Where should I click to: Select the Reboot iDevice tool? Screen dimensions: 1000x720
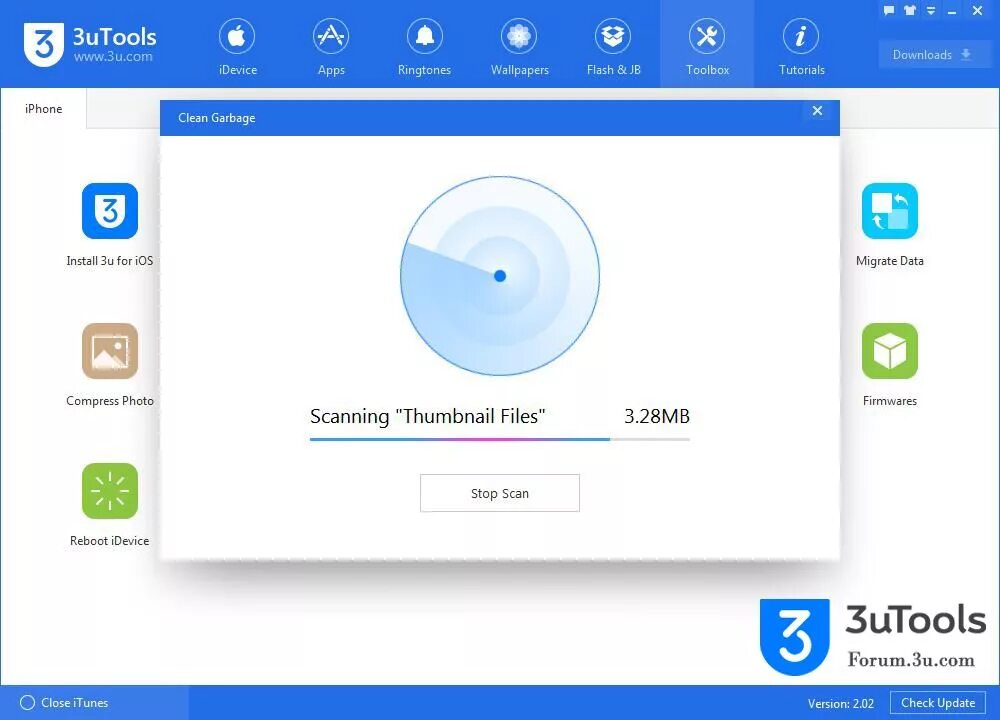pyautogui.click(x=110, y=505)
